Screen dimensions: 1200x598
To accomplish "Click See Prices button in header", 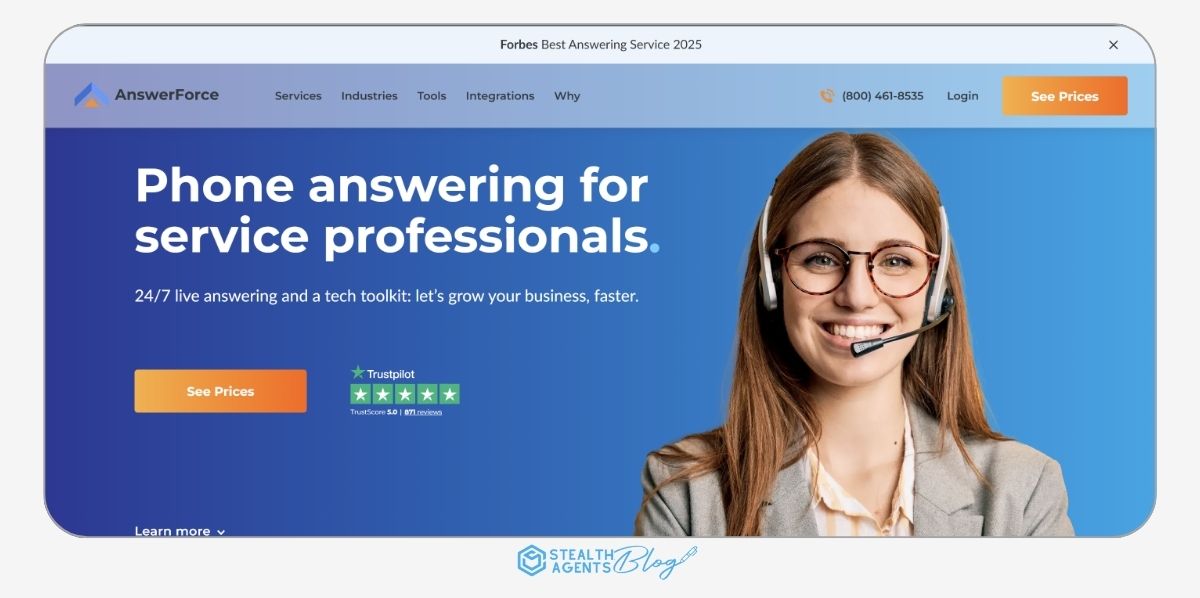I will (x=1065, y=96).
